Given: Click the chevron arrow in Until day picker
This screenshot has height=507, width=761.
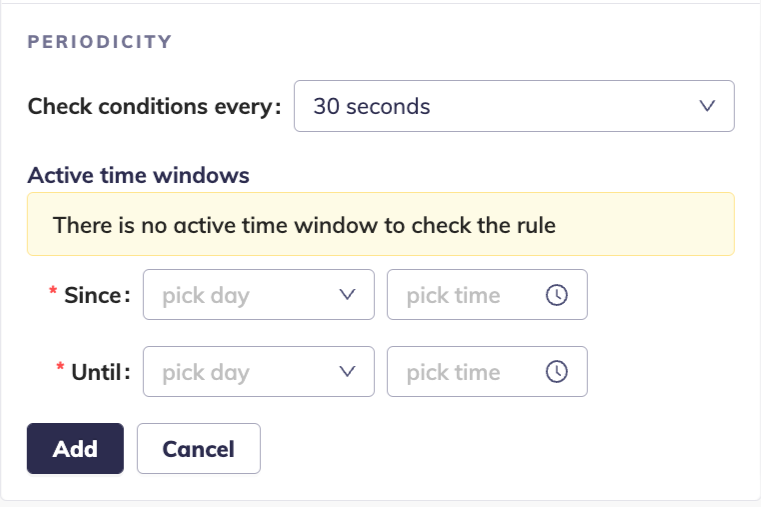Looking at the screenshot, I should (348, 372).
